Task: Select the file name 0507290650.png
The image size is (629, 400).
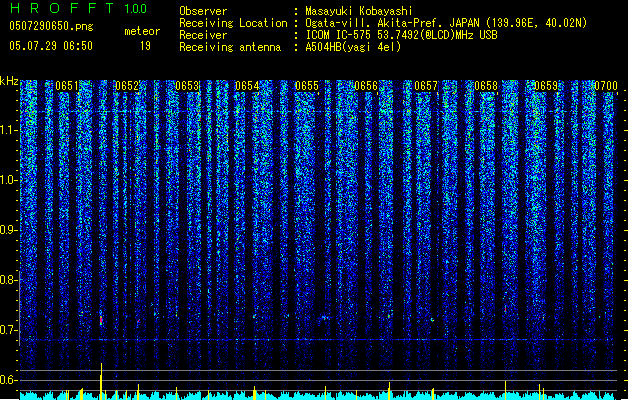Action: (x=51, y=26)
